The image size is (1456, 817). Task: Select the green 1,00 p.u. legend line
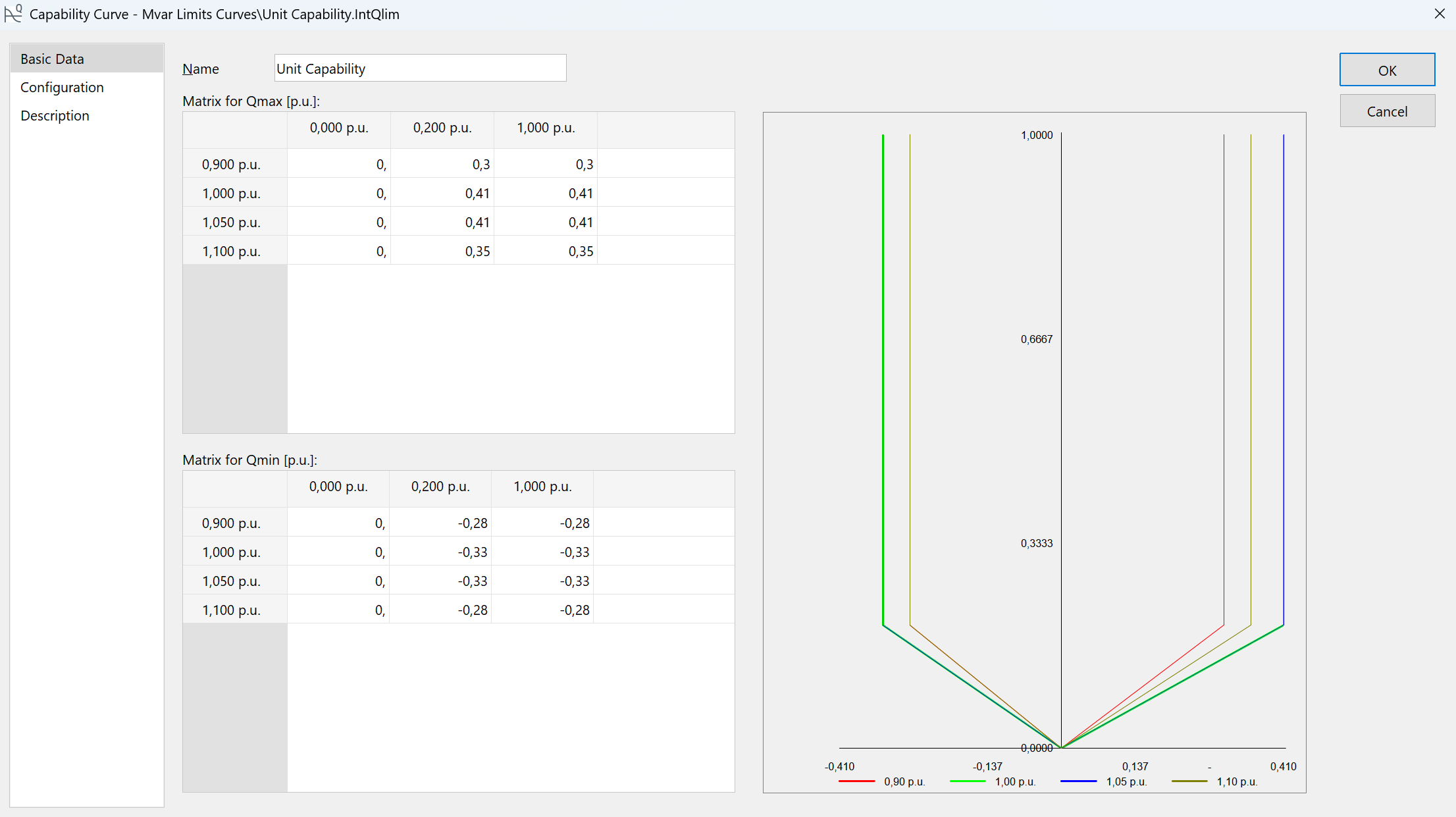click(968, 781)
